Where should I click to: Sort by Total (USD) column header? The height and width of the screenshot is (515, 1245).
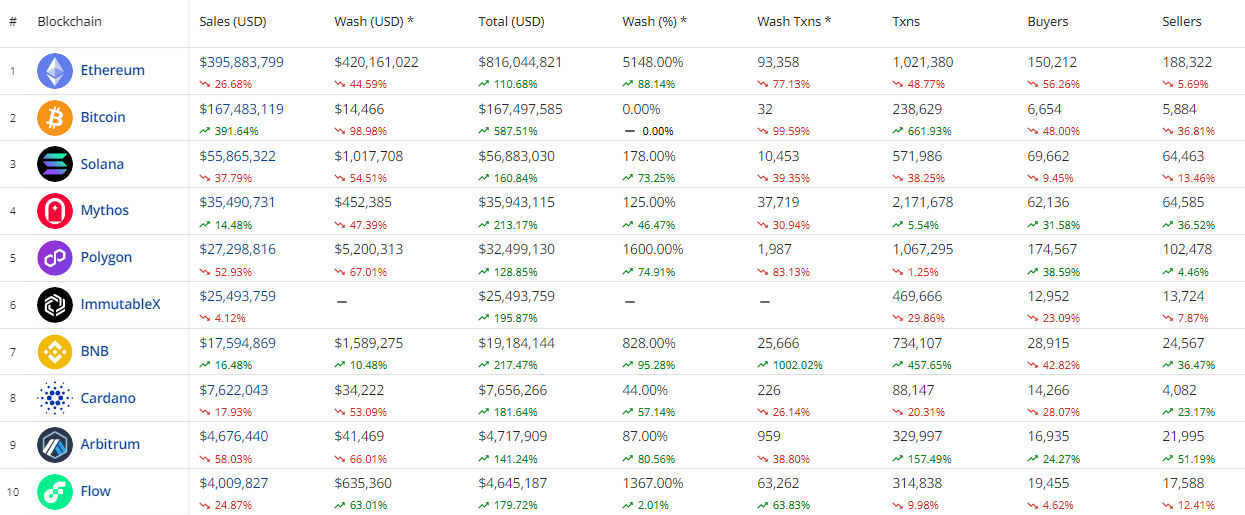[x=512, y=21]
